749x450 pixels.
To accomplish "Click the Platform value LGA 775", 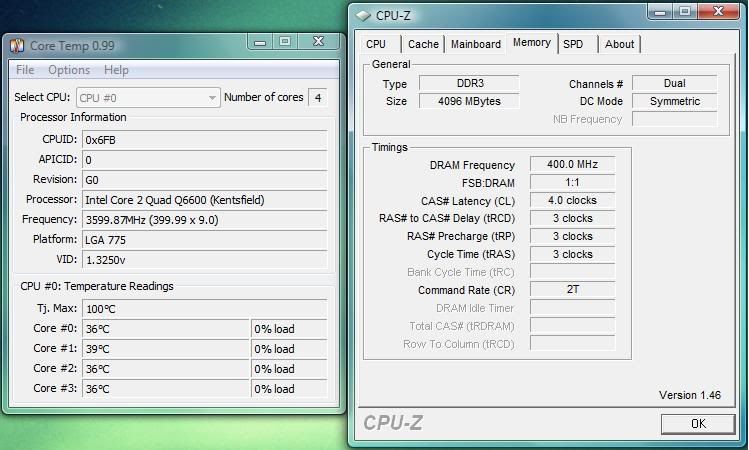I will pyautogui.click(x=204, y=240).
